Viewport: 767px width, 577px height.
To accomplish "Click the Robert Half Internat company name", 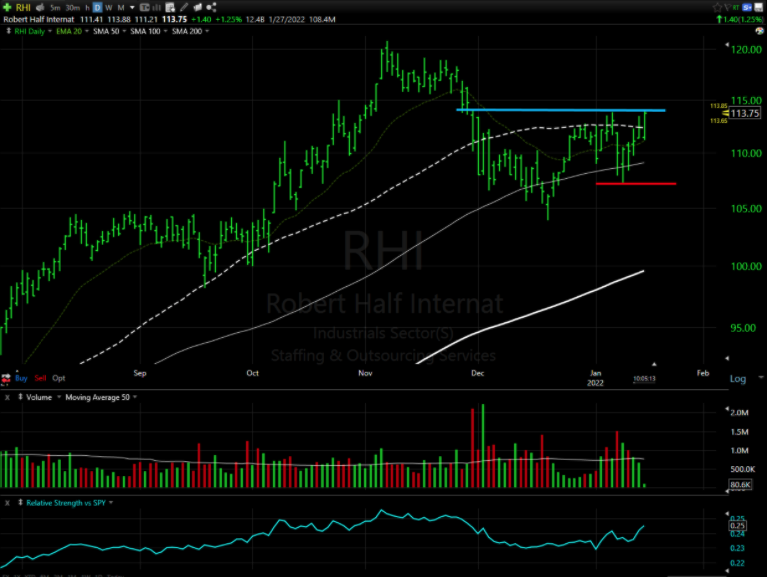I will (39, 20).
